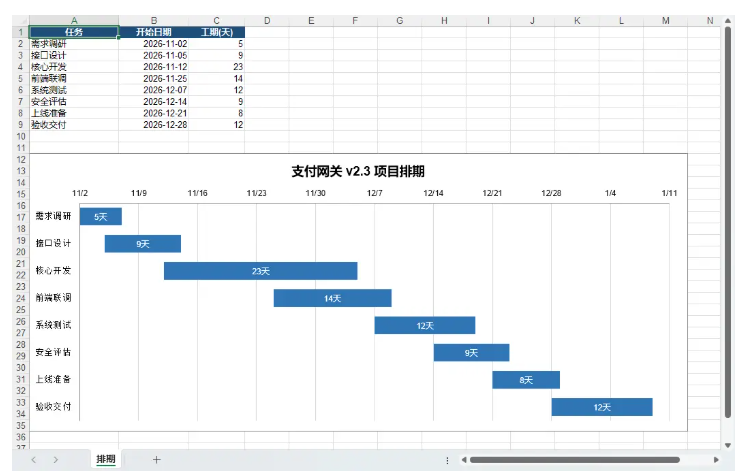The image size is (738, 475).
Task: Click vertical scrollbar up arrow
Action: point(728,21)
